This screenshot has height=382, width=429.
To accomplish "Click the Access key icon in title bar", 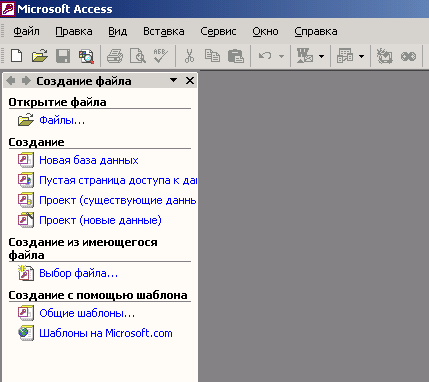I will coord(8,8).
